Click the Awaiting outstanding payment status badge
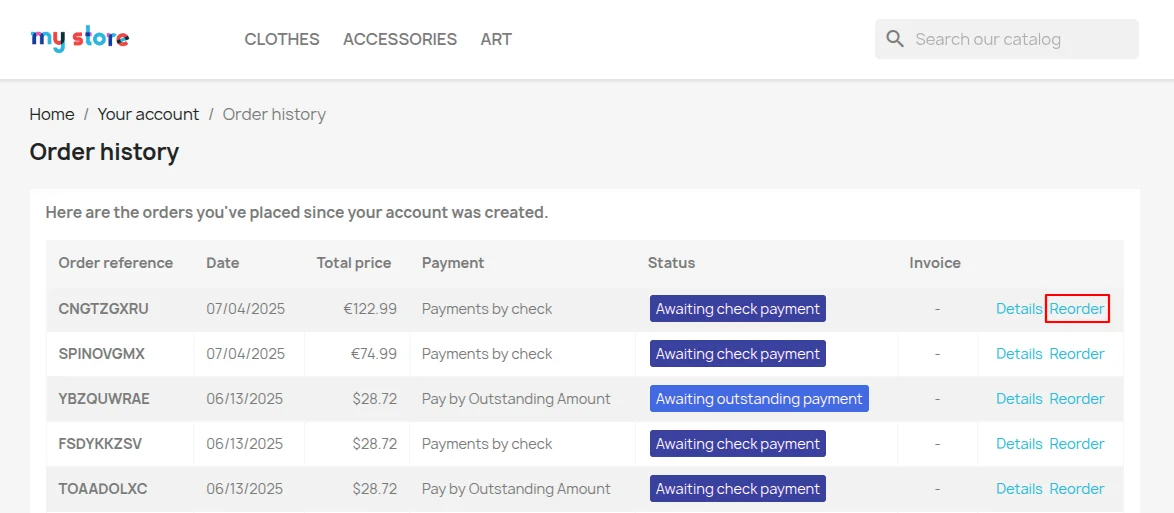1174x513 pixels. [759, 399]
